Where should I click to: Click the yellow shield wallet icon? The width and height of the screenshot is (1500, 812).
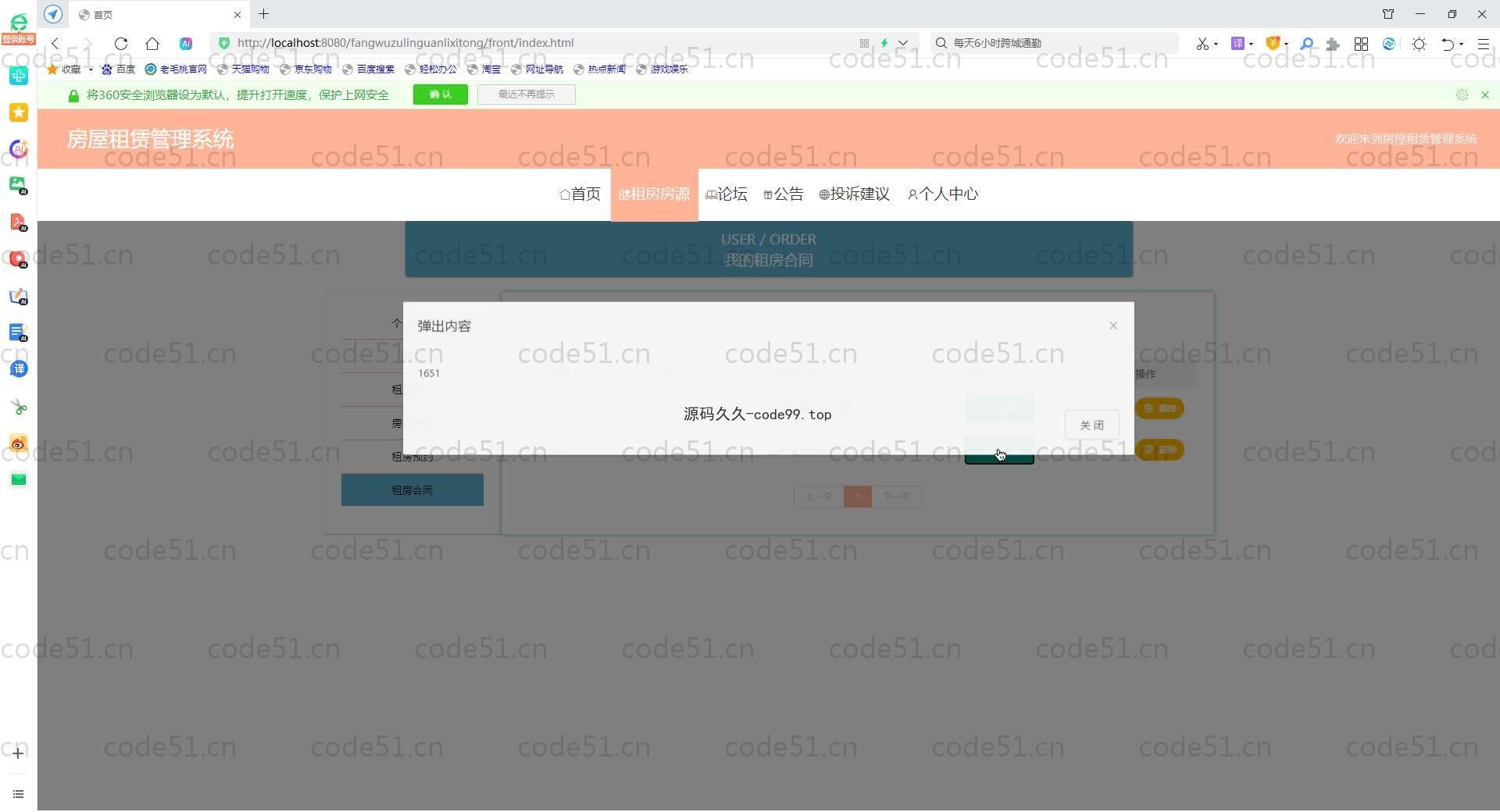(1273, 44)
